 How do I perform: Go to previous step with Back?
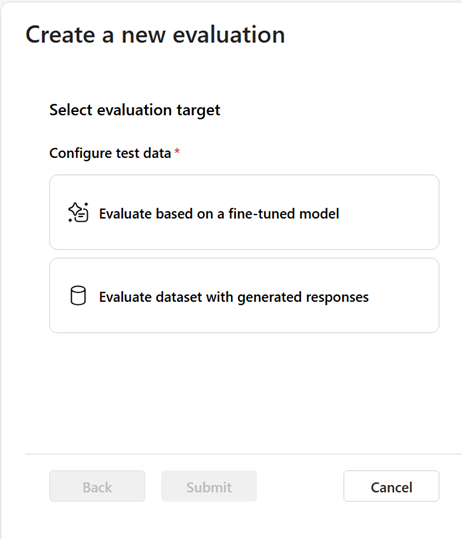click(97, 486)
